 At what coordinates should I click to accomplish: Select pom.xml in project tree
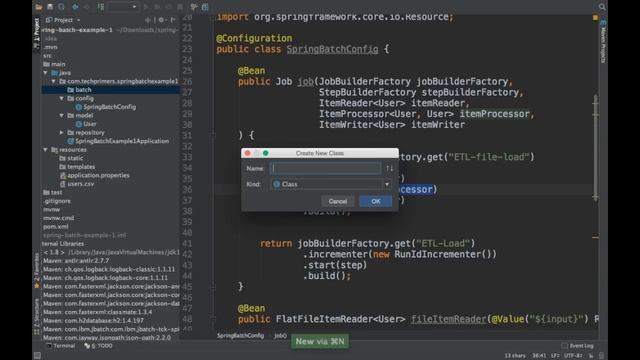pos(56,227)
